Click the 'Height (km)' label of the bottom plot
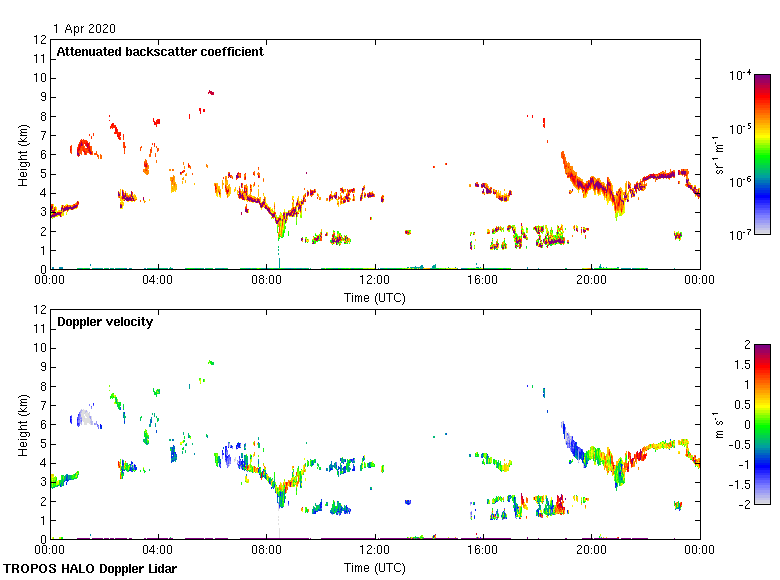Viewport: 780px width, 580px height. pyautogui.click(x=22, y=425)
